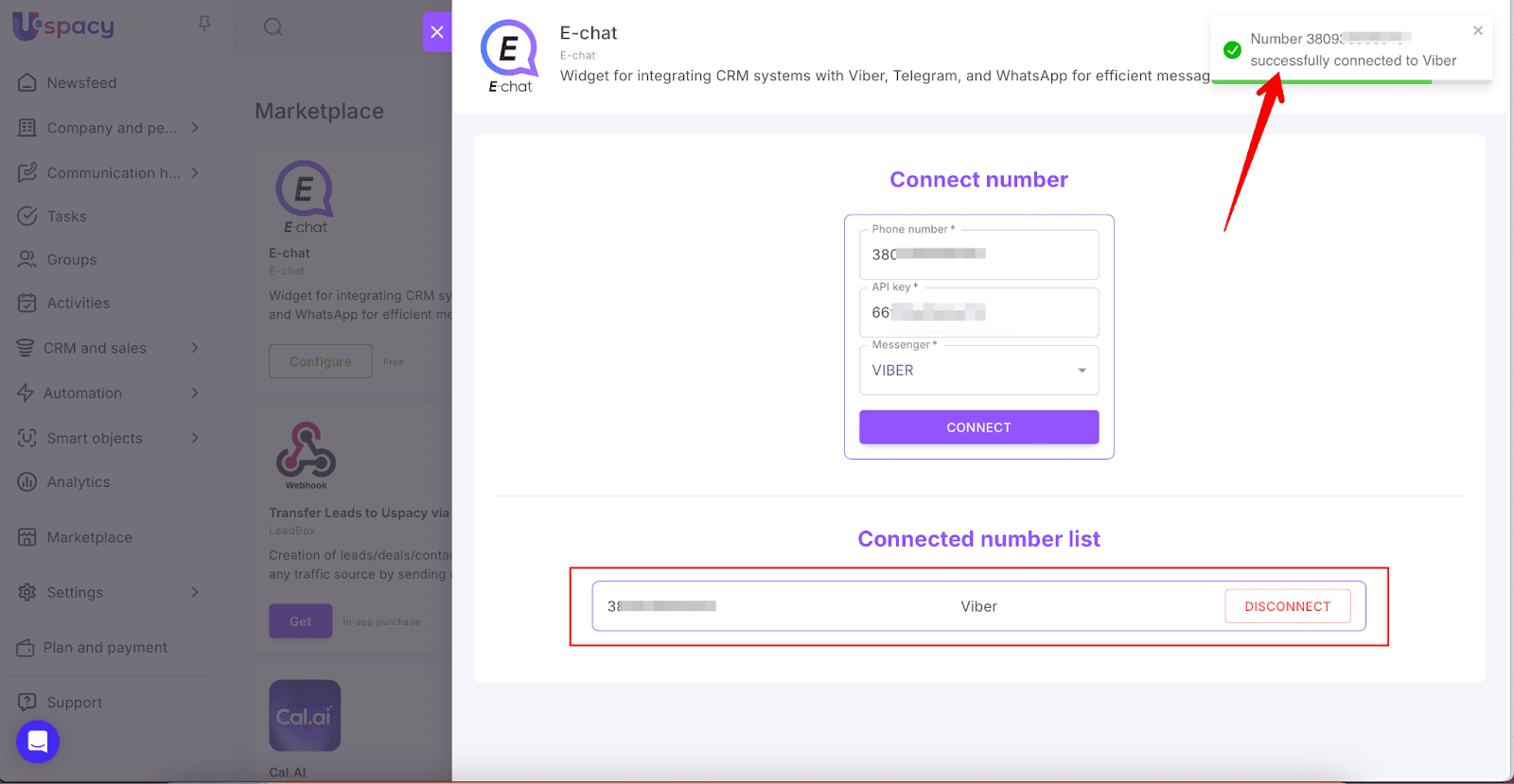
Task: Go to Analytics in the sidebar
Action: 79,482
